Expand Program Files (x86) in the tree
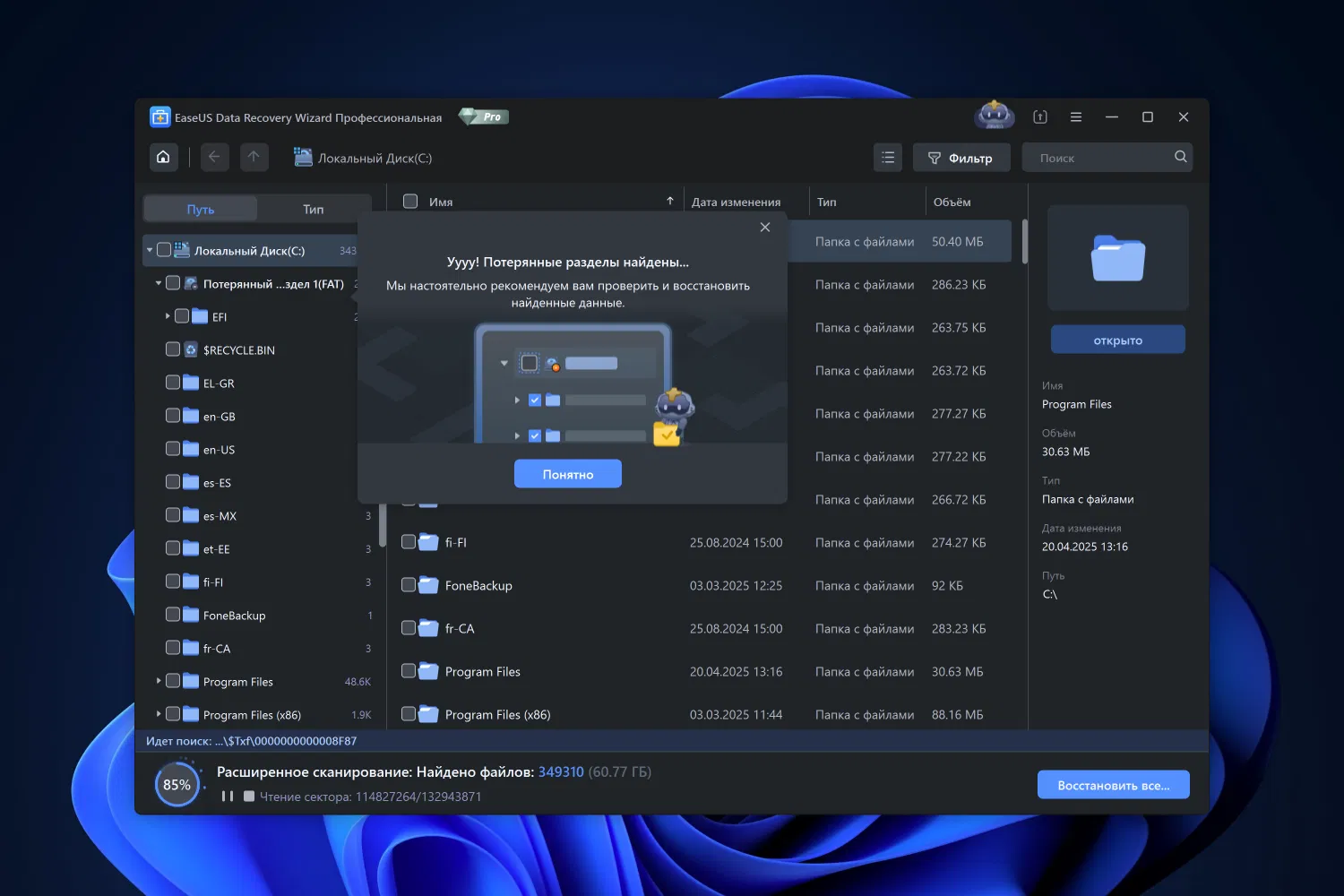 pyautogui.click(x=159, y=714)
